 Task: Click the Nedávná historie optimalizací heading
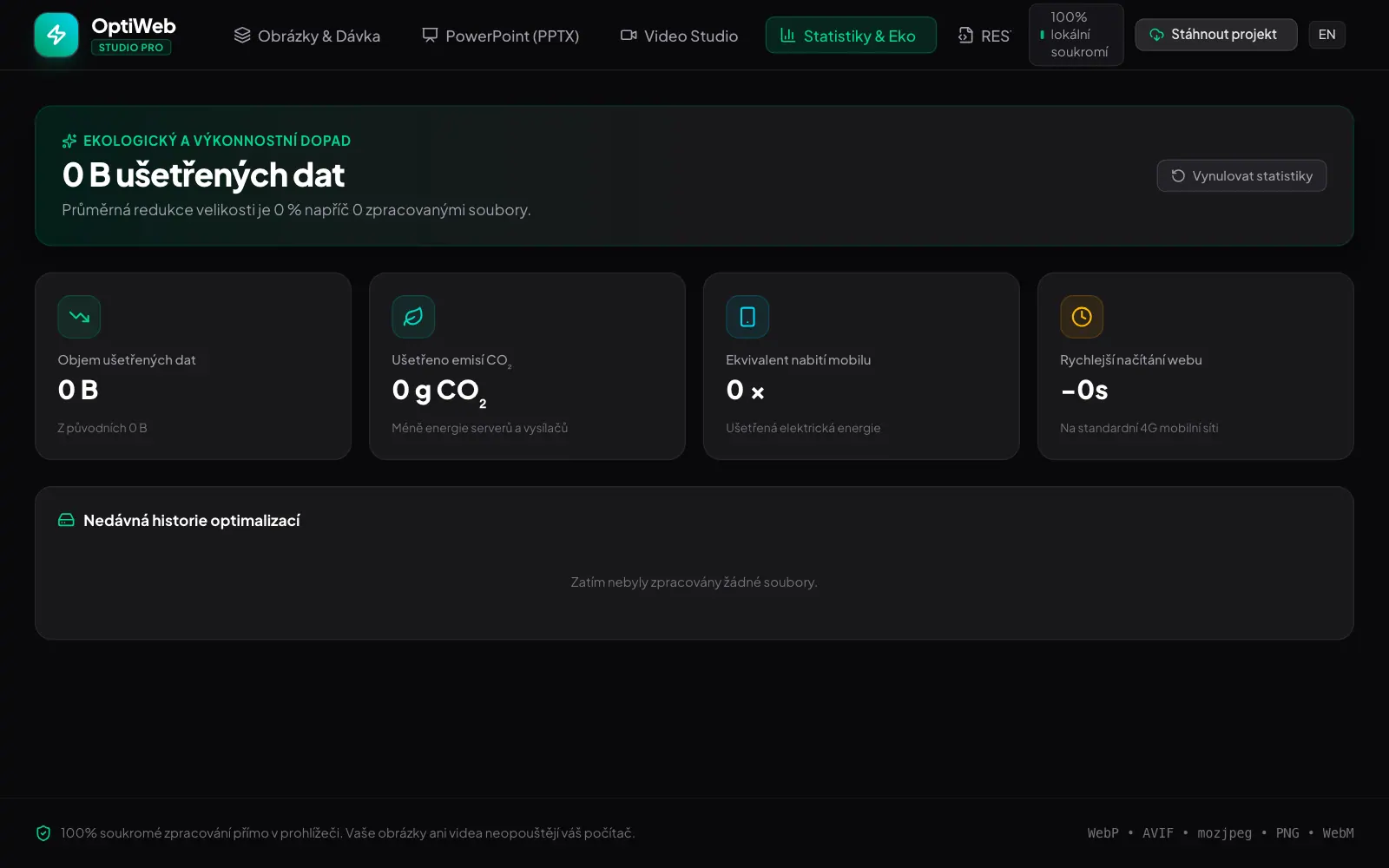(192, 521)
